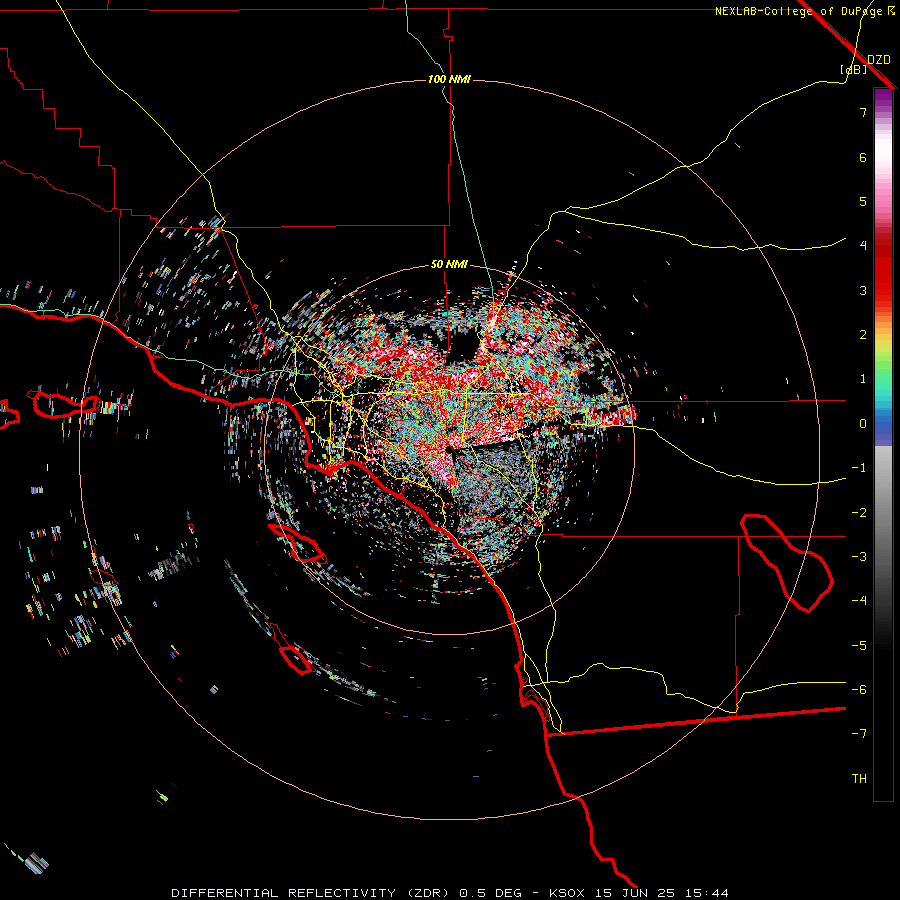The width and height of the screenshot is (900, 900).
Task: Click the 2 value on color scale
Action: 863,335
